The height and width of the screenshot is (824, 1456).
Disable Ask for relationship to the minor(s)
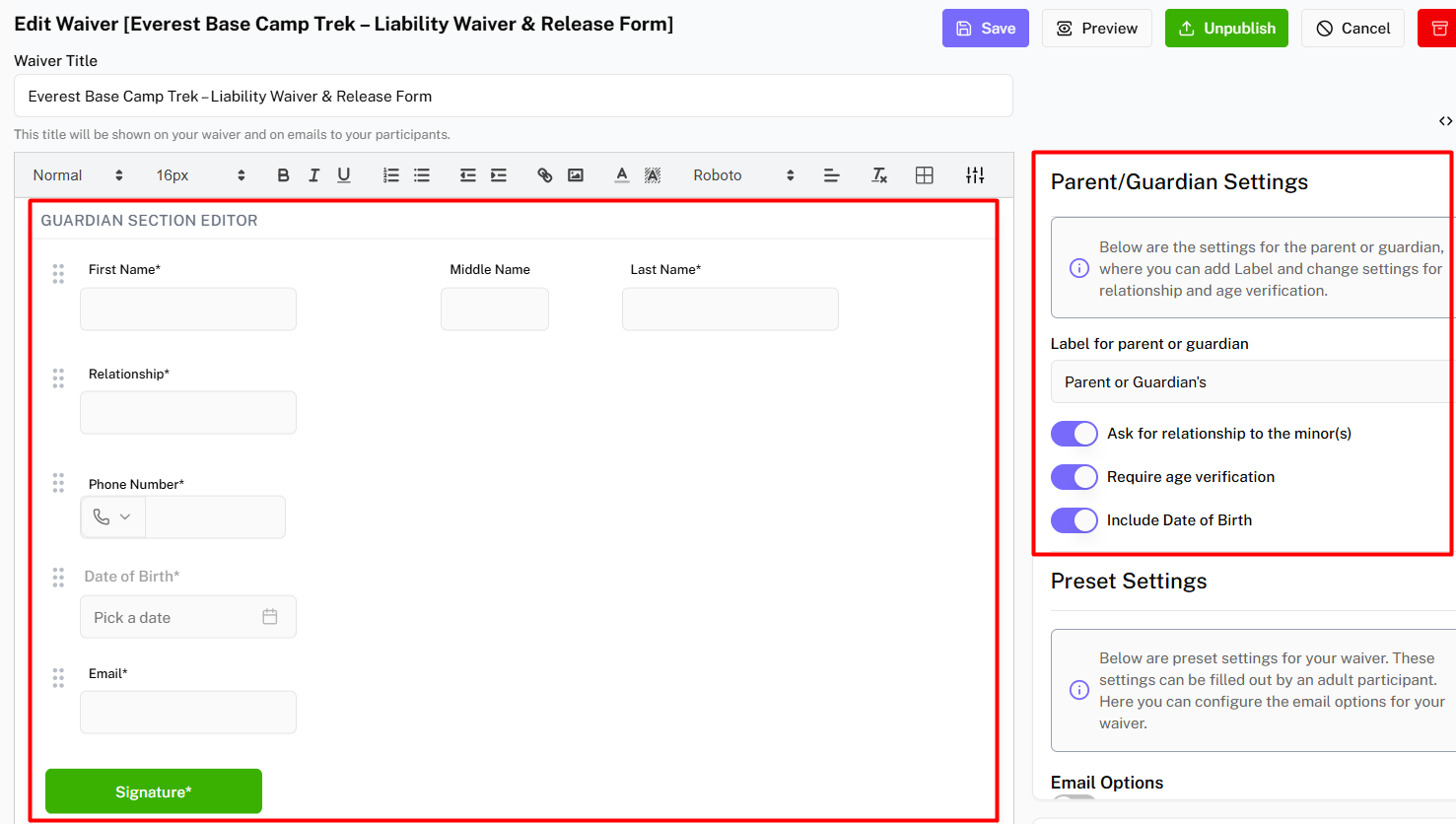tap(1074, 434)
